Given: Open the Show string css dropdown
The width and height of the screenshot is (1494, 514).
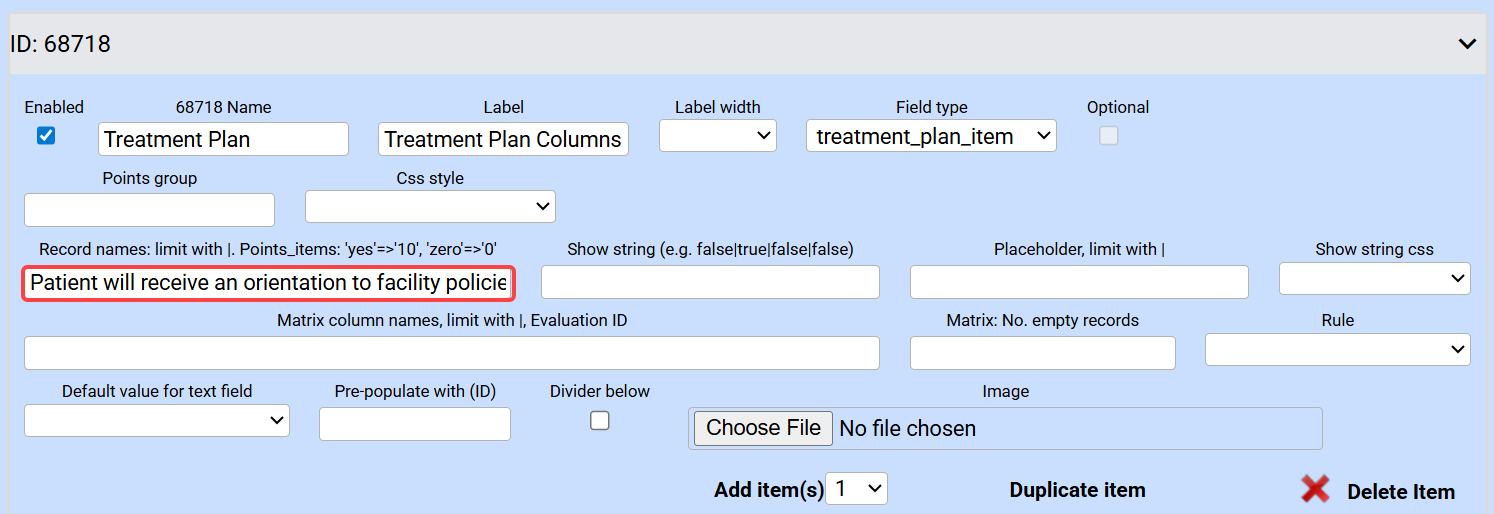Looking at the screenshot, I should click(1374, 279).
